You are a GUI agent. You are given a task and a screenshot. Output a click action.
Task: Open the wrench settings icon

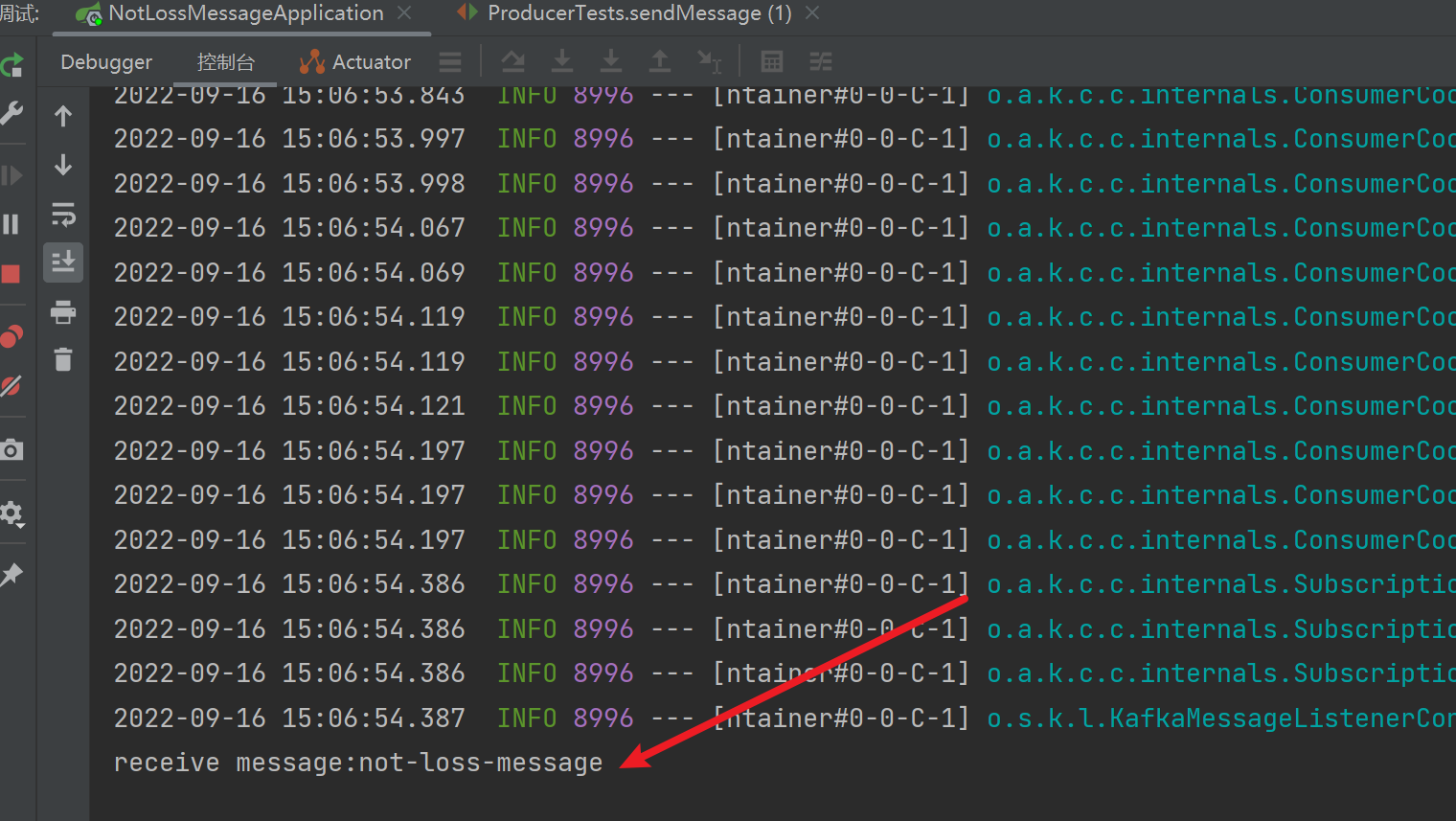pos(11,113)
